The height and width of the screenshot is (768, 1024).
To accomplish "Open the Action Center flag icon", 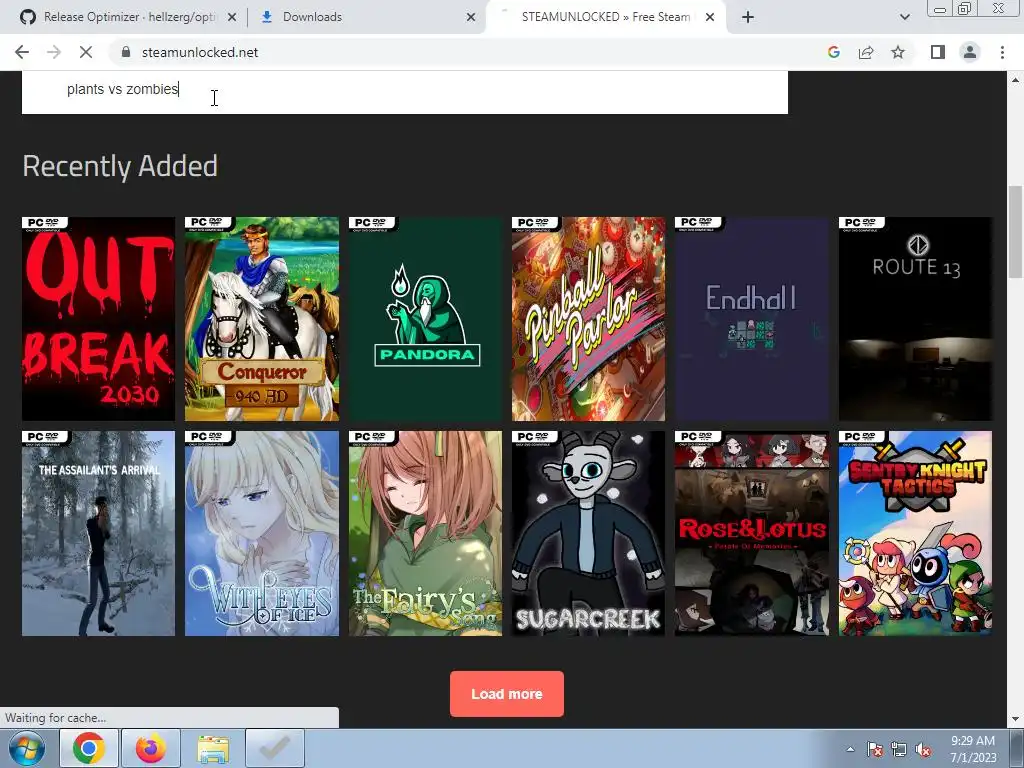I will [x=875, y=749].
